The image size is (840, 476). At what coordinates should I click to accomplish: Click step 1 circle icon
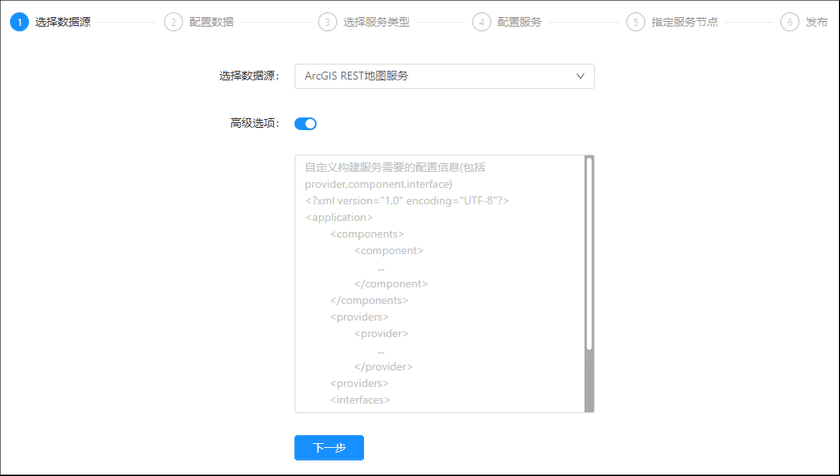(x=19, y=22)
